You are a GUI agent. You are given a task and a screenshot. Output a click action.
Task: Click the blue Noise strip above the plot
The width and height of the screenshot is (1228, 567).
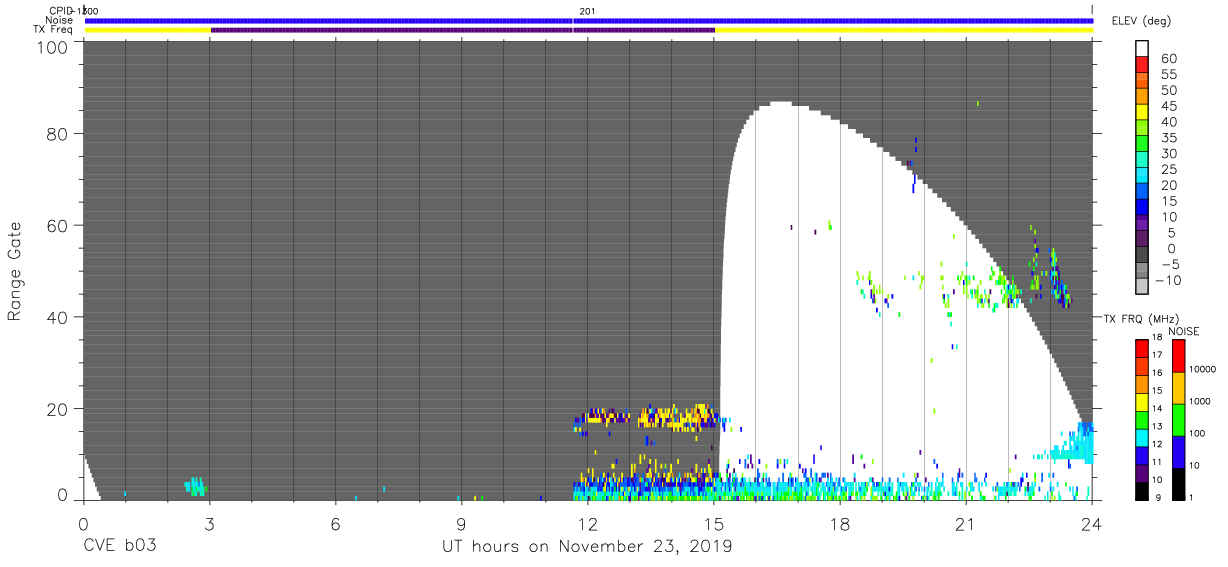[588, 20]
